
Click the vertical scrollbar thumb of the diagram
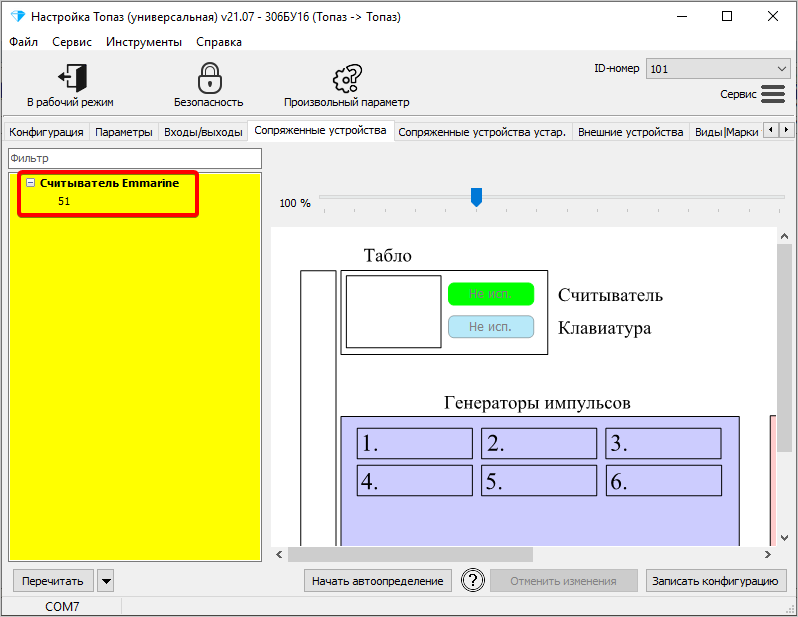pos(784,348)
